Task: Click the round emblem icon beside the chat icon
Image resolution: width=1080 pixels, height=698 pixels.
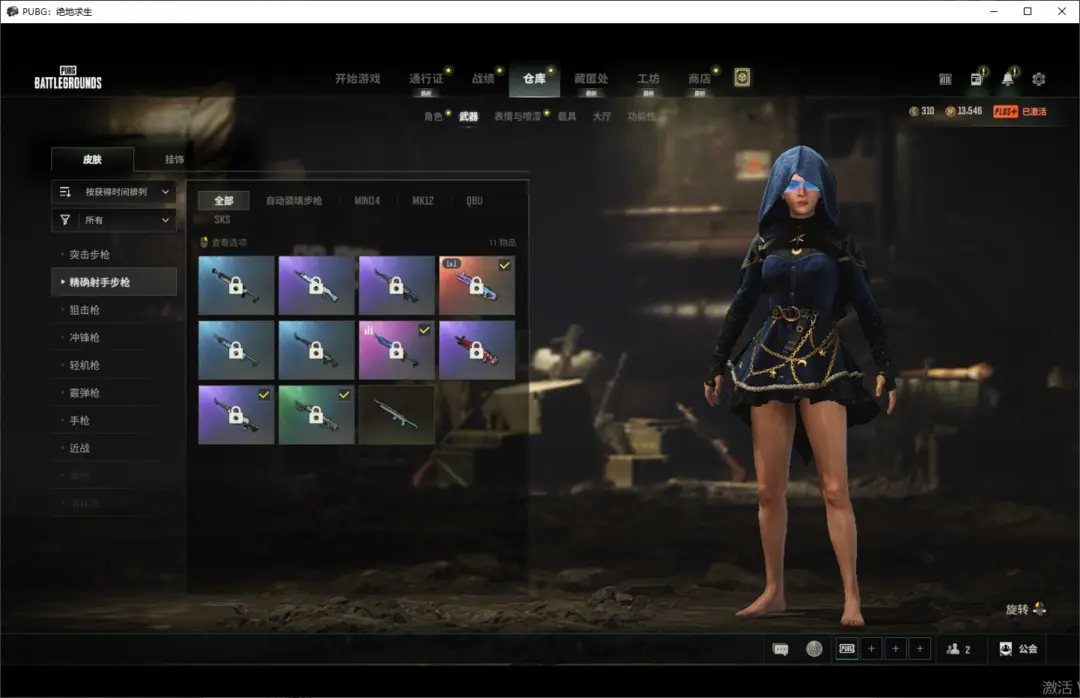Action: (x=814, y=649)
